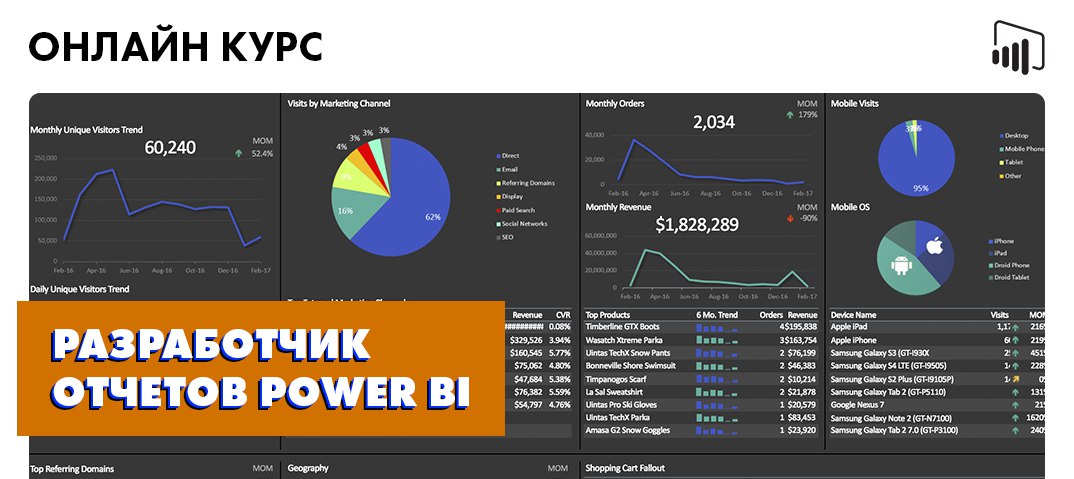Click the Geography panel title

[x=308, y=468]
